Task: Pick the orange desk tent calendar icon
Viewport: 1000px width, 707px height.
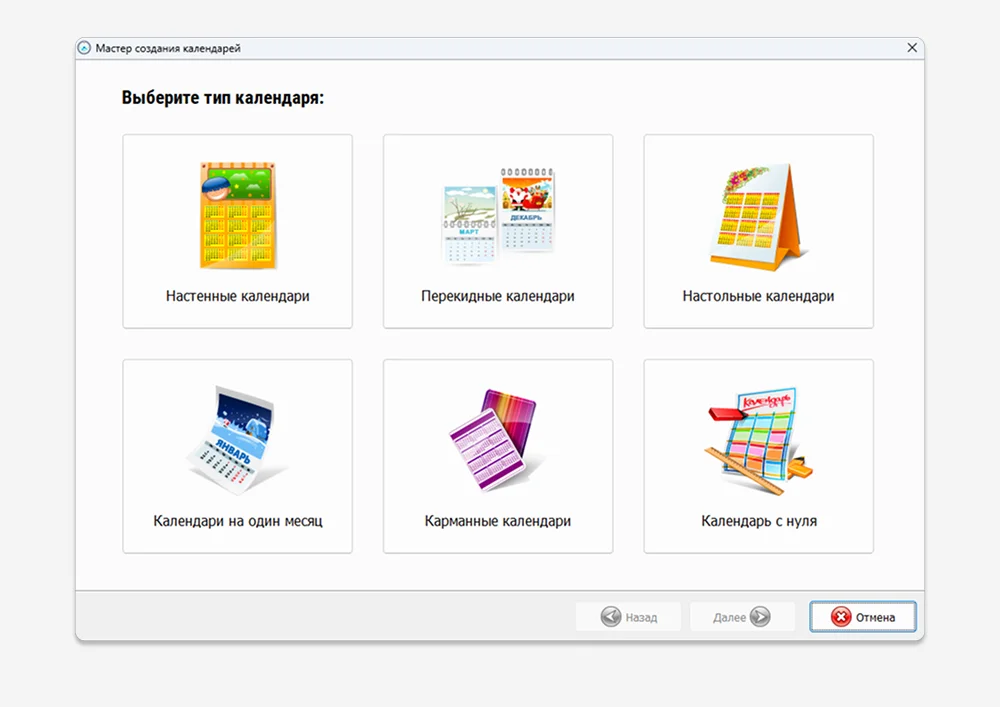Action: (758, 217)
